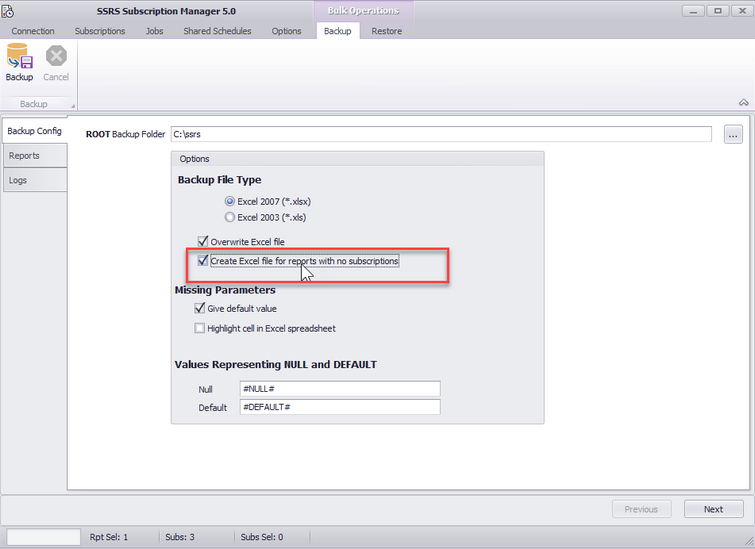
Task: Collapse the ribbon with the chevron arrow
Action: click(743, 103)
